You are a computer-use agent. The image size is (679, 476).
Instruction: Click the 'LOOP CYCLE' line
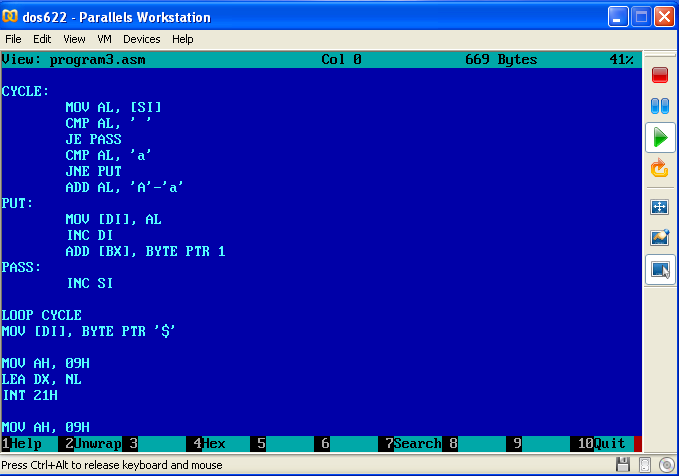[x=42, y=315]
